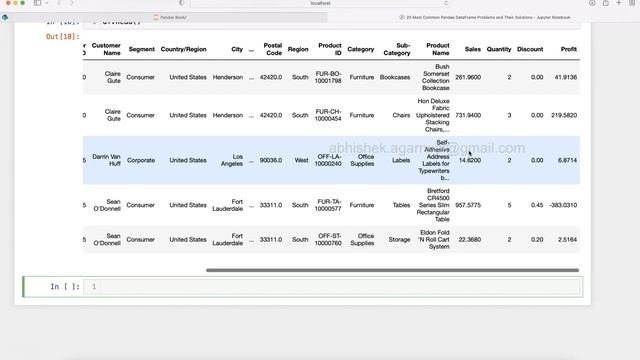The image size is (640, 360).
Task: Click the Region column header
Action: 298,49
